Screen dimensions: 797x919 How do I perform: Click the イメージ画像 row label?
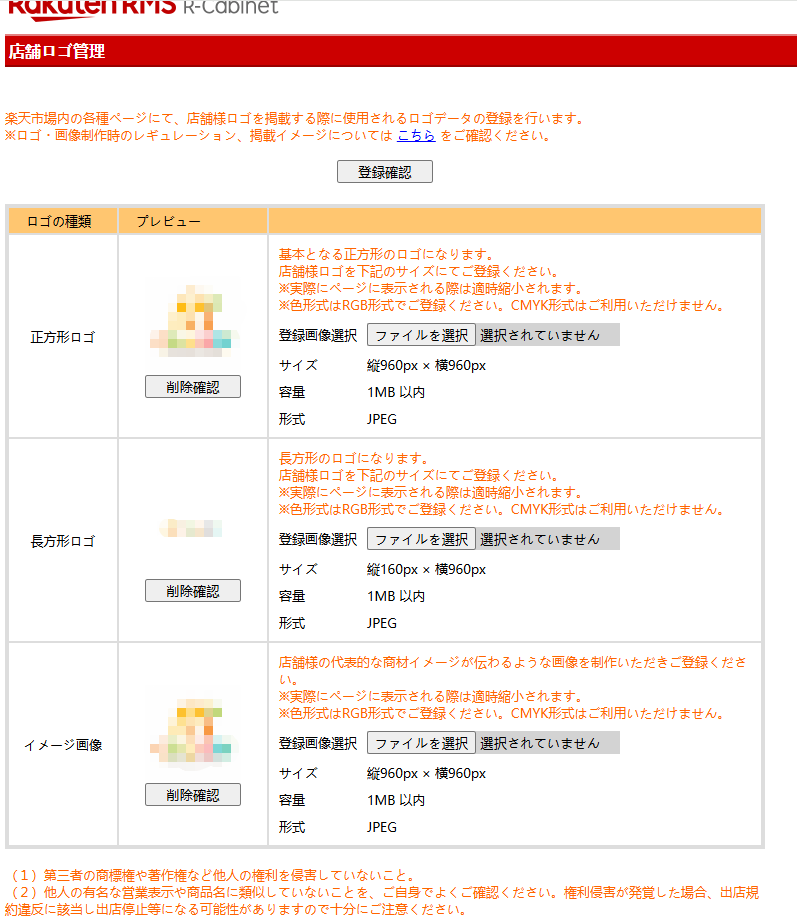pos(63,745)
